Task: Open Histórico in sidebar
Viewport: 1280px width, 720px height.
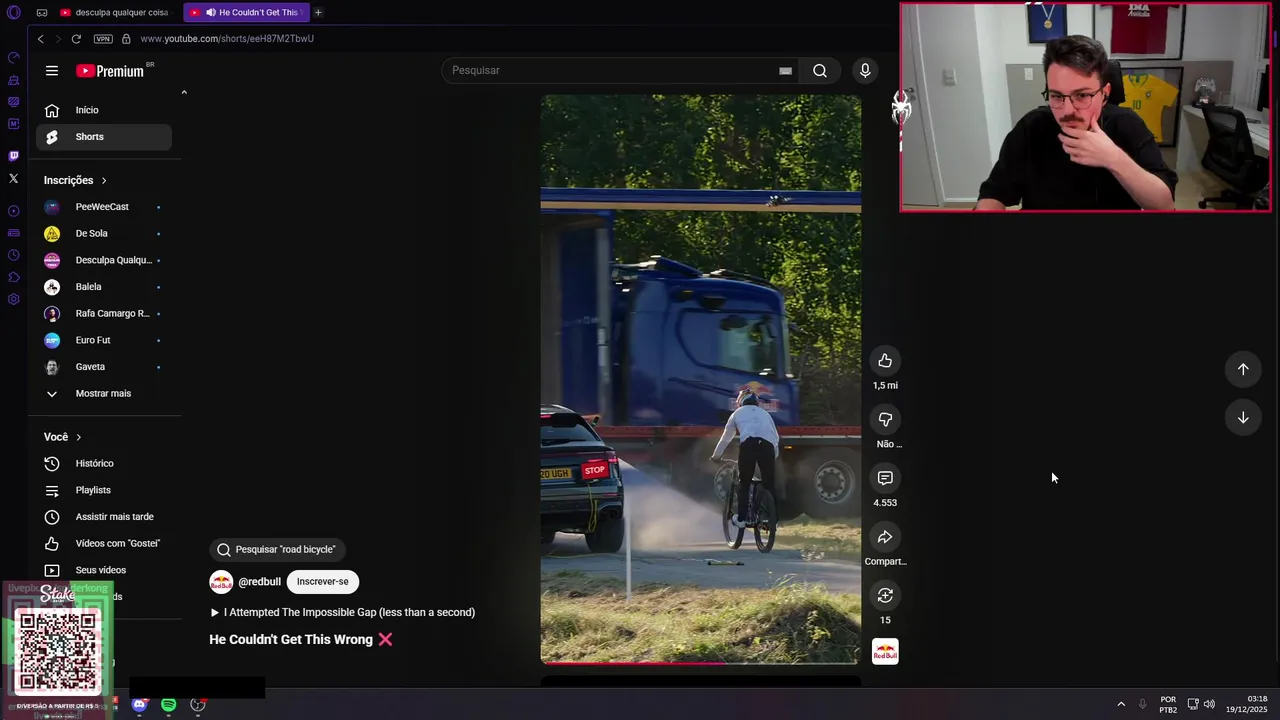Action: (104, 464)
